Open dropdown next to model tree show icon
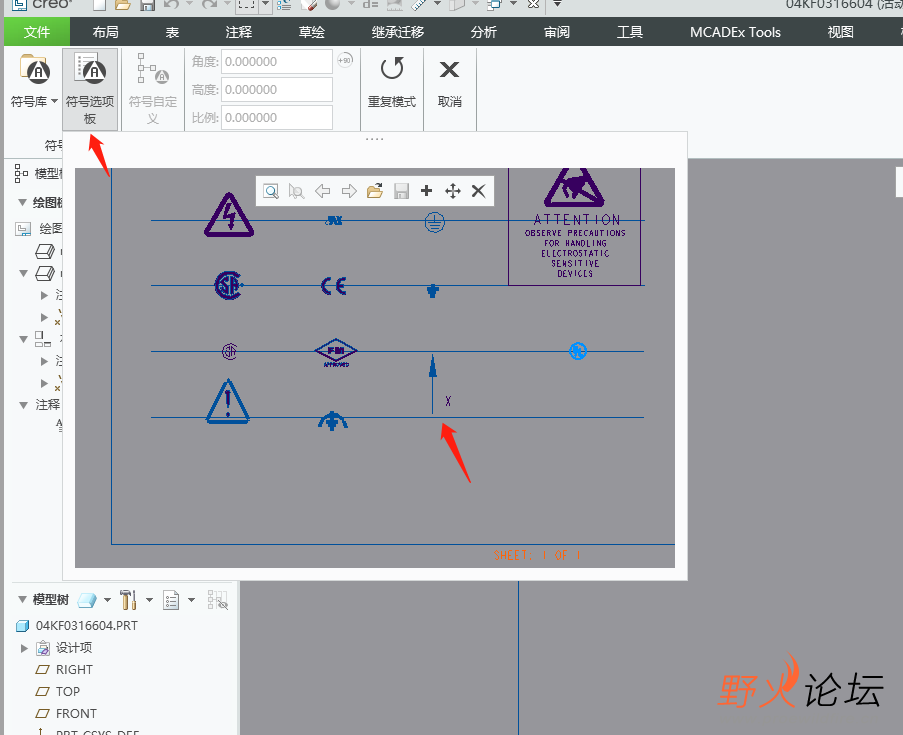 pyautogui.click(x=107, y=600)
